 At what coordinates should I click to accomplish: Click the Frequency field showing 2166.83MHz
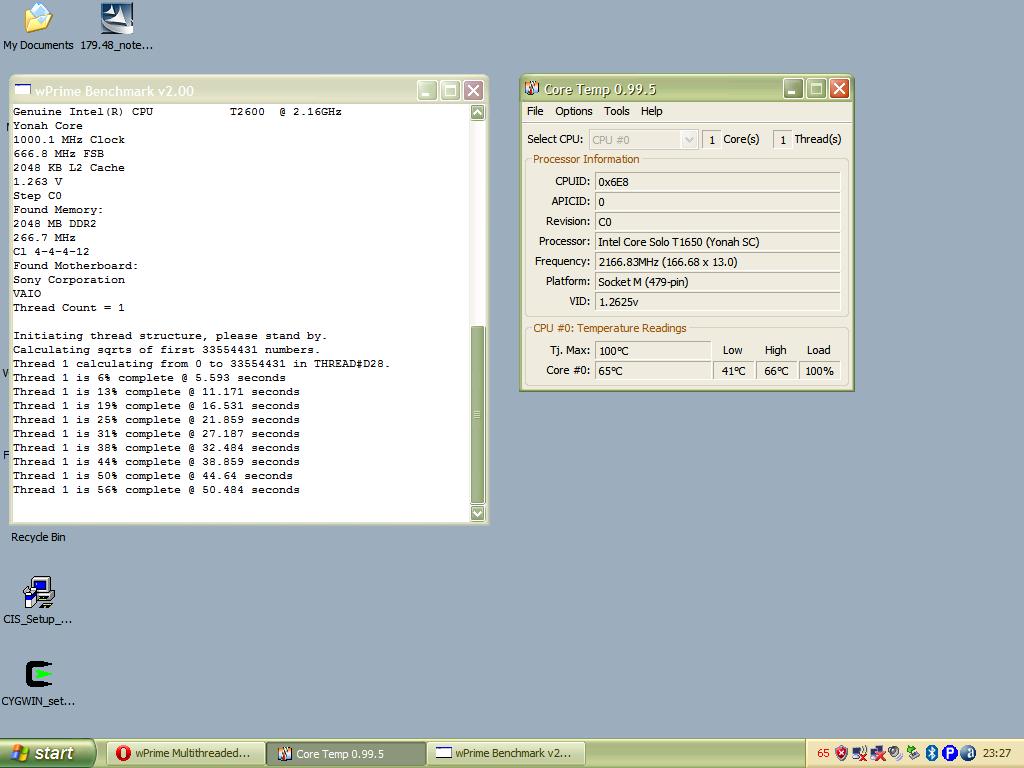(x=717, y=262)
